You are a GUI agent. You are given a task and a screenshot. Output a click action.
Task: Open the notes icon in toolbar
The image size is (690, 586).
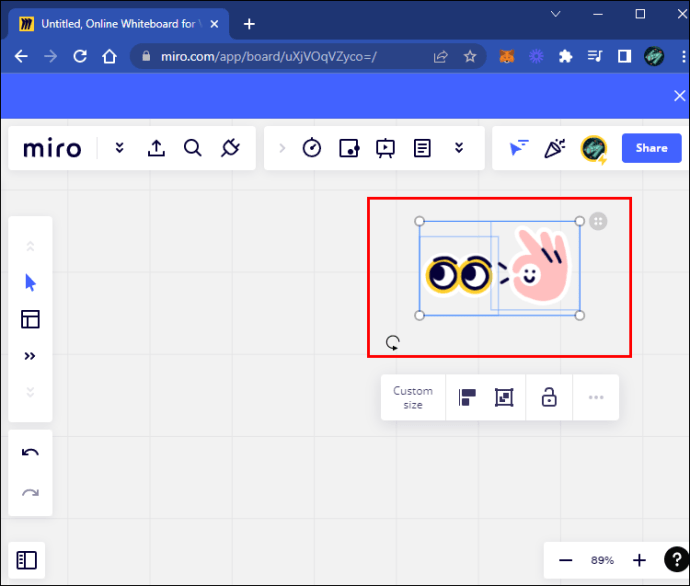tap(422, 148)
